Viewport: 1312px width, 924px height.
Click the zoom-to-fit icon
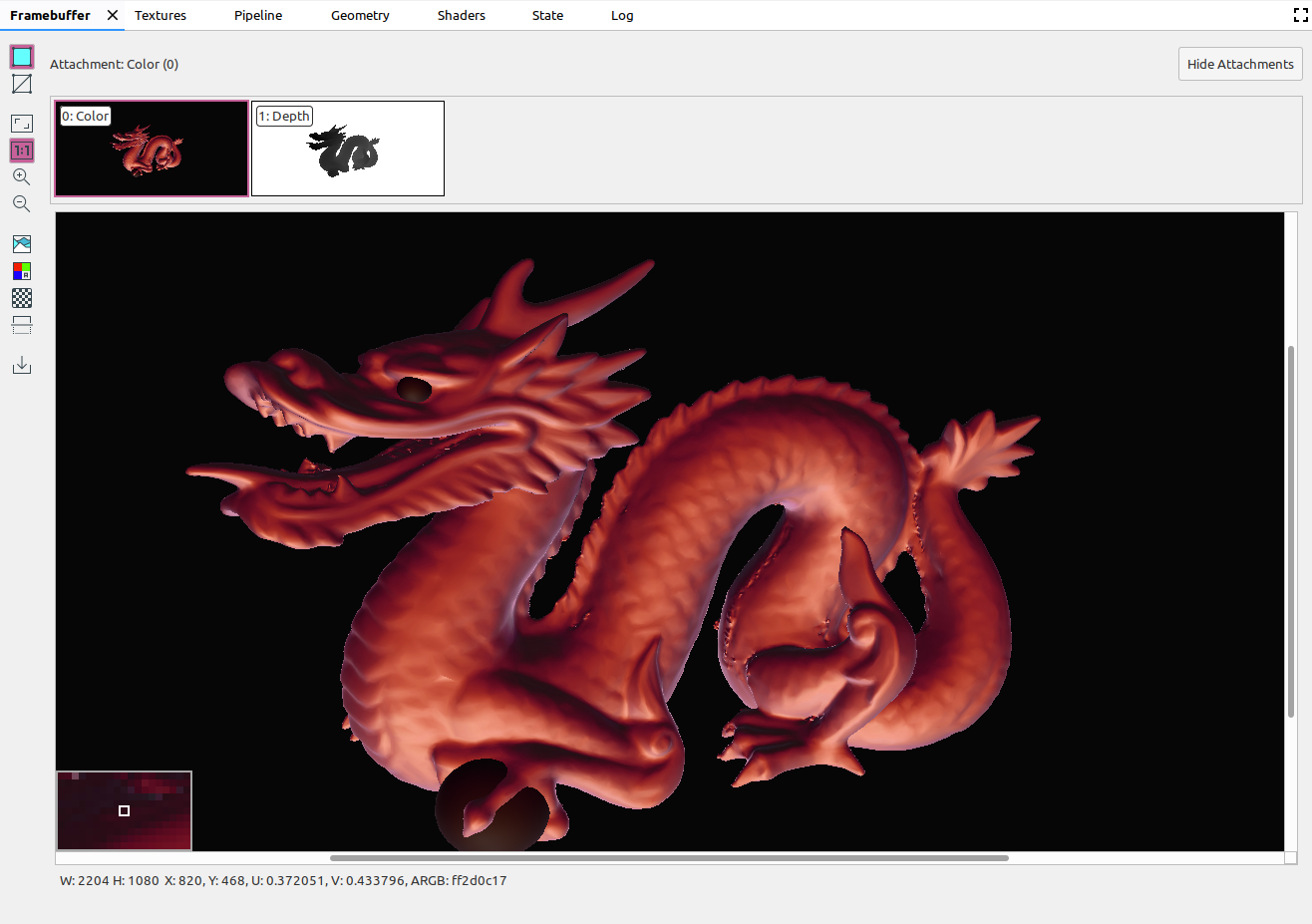22,124
